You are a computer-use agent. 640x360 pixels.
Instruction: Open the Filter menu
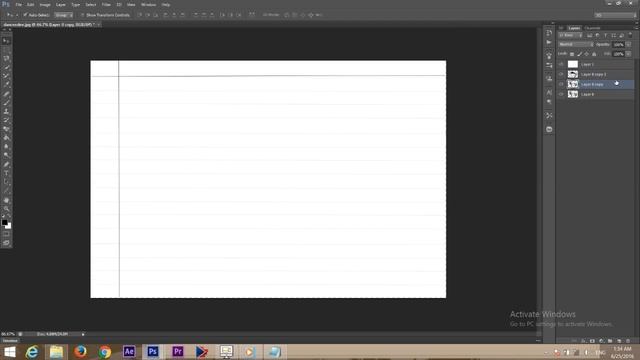pos(106,4)
